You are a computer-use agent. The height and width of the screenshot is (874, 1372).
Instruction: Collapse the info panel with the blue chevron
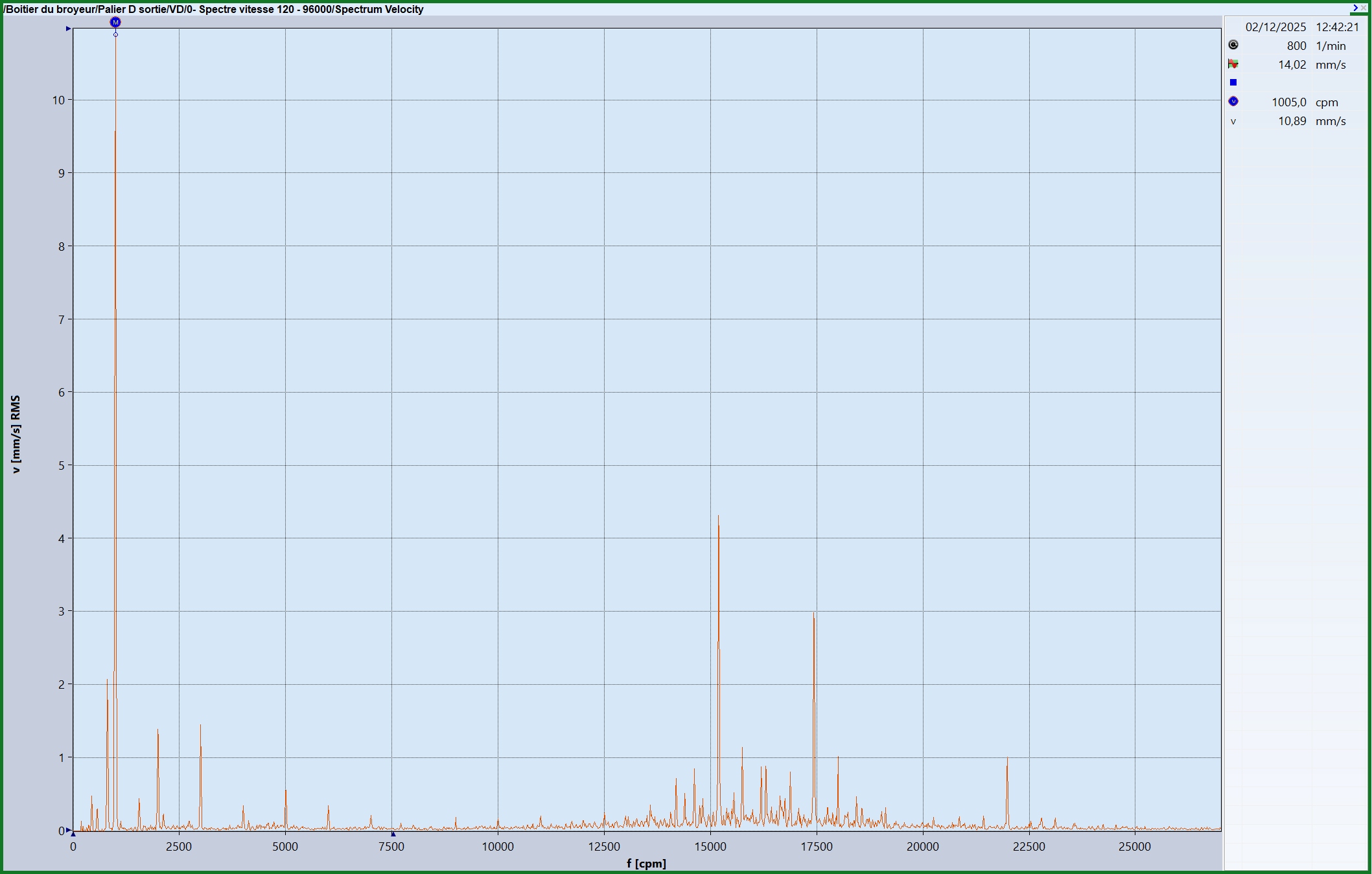(1355, 8)
